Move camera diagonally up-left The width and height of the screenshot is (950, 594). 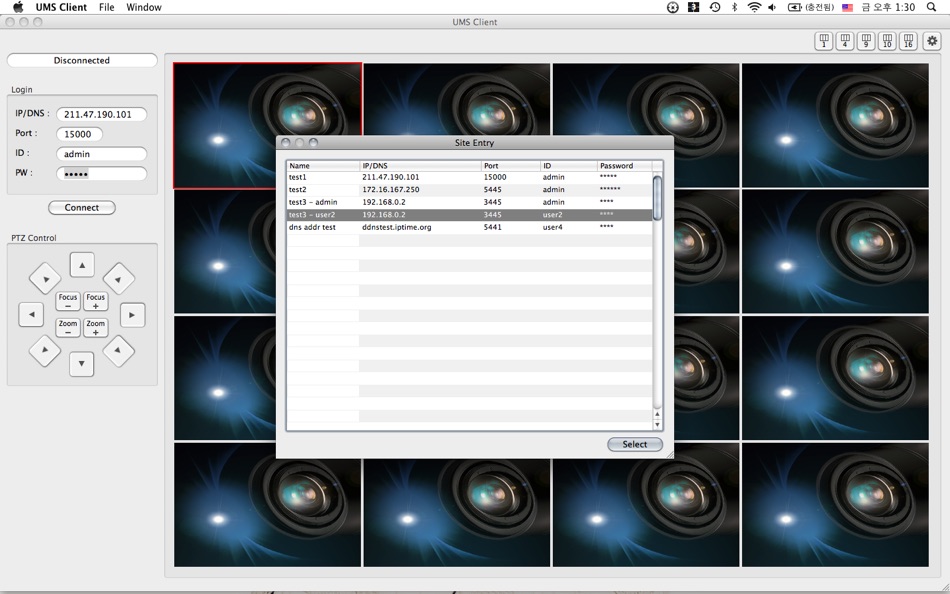(45, 278)
